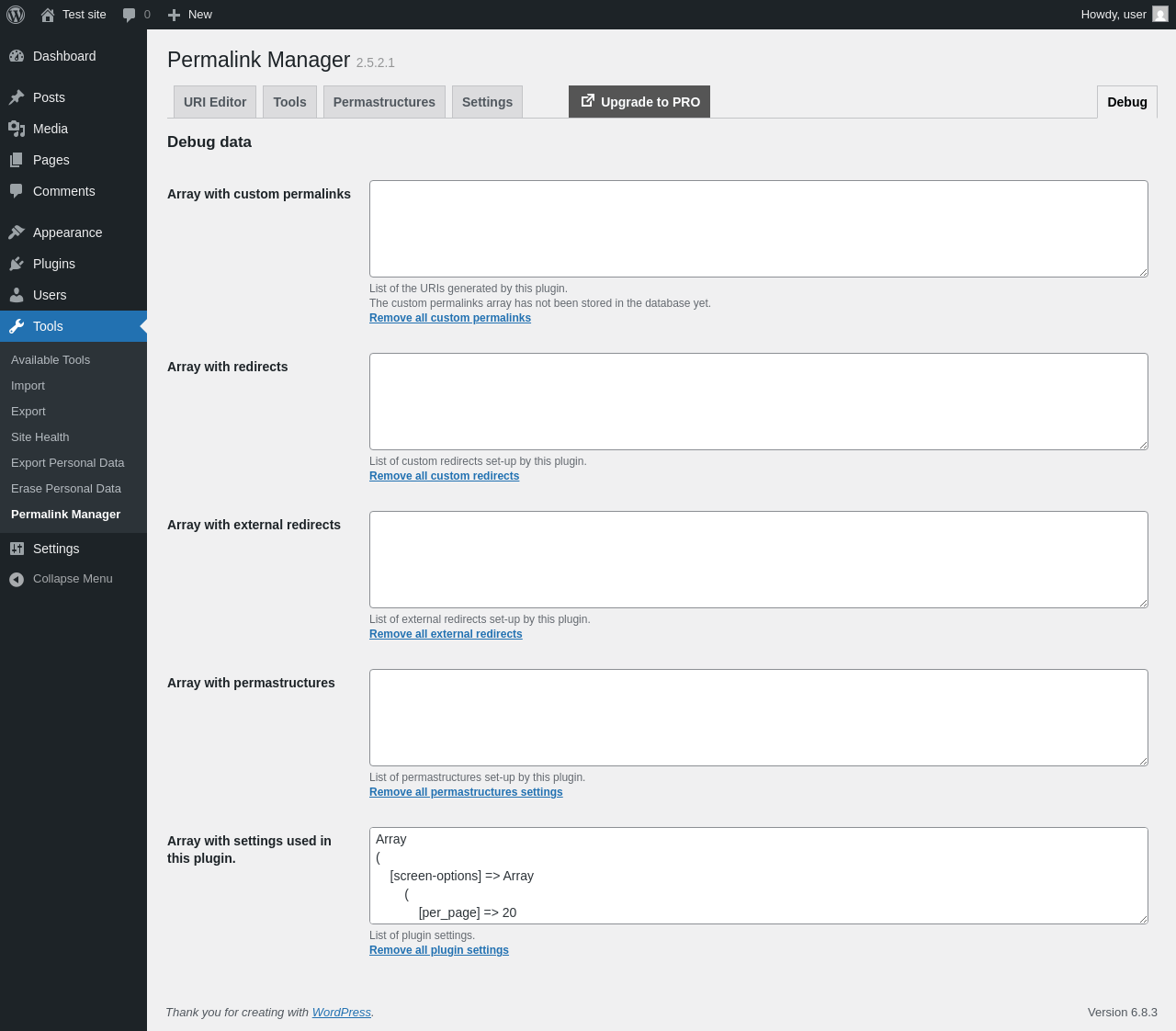Click the Users icon in sidebar
This screenshot has width=1176, height=1031.
click(x=17, y=295)
